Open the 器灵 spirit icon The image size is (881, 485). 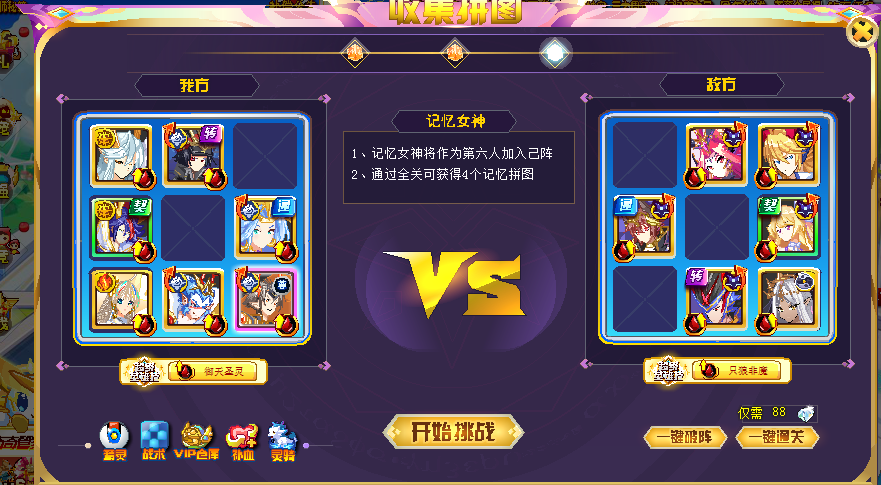[x=114, y=441]
